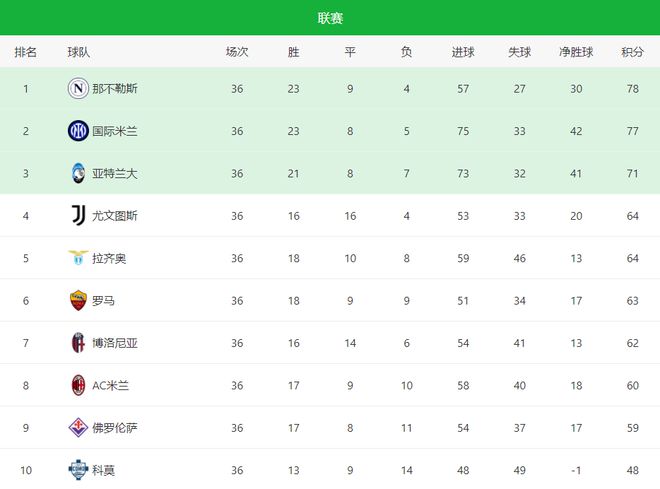
Task: Select the 联赛 tab header
Action: pyautogui.click(x=330, y=18)
